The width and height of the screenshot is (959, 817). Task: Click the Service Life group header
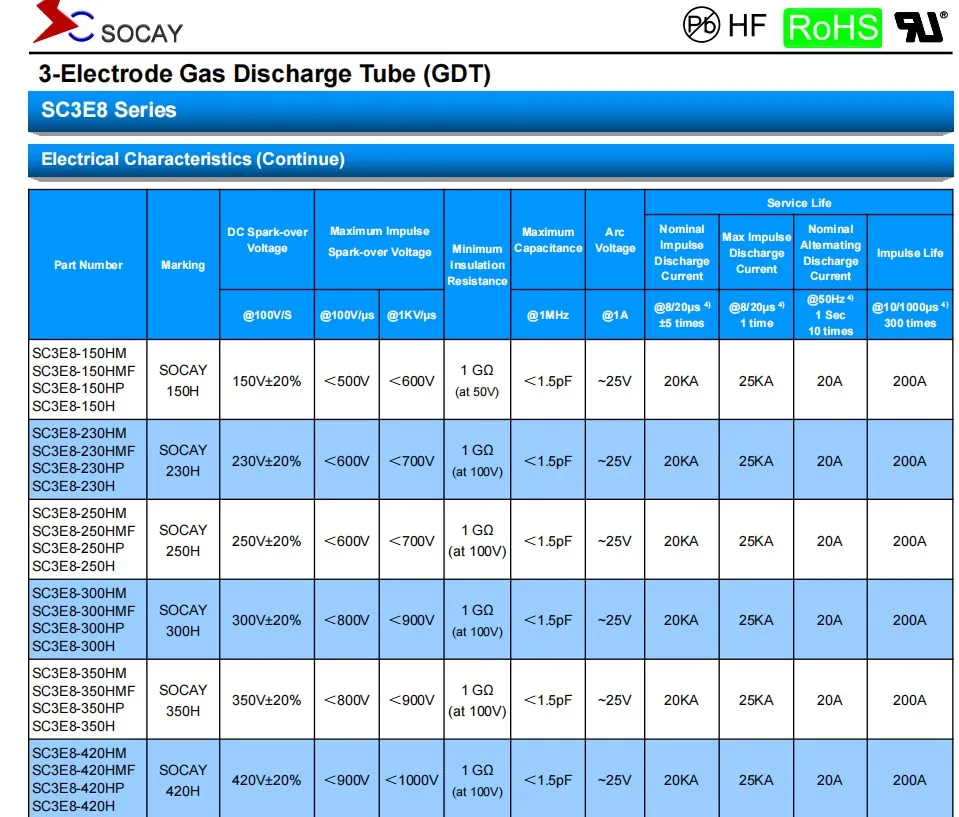coord(799,202)
